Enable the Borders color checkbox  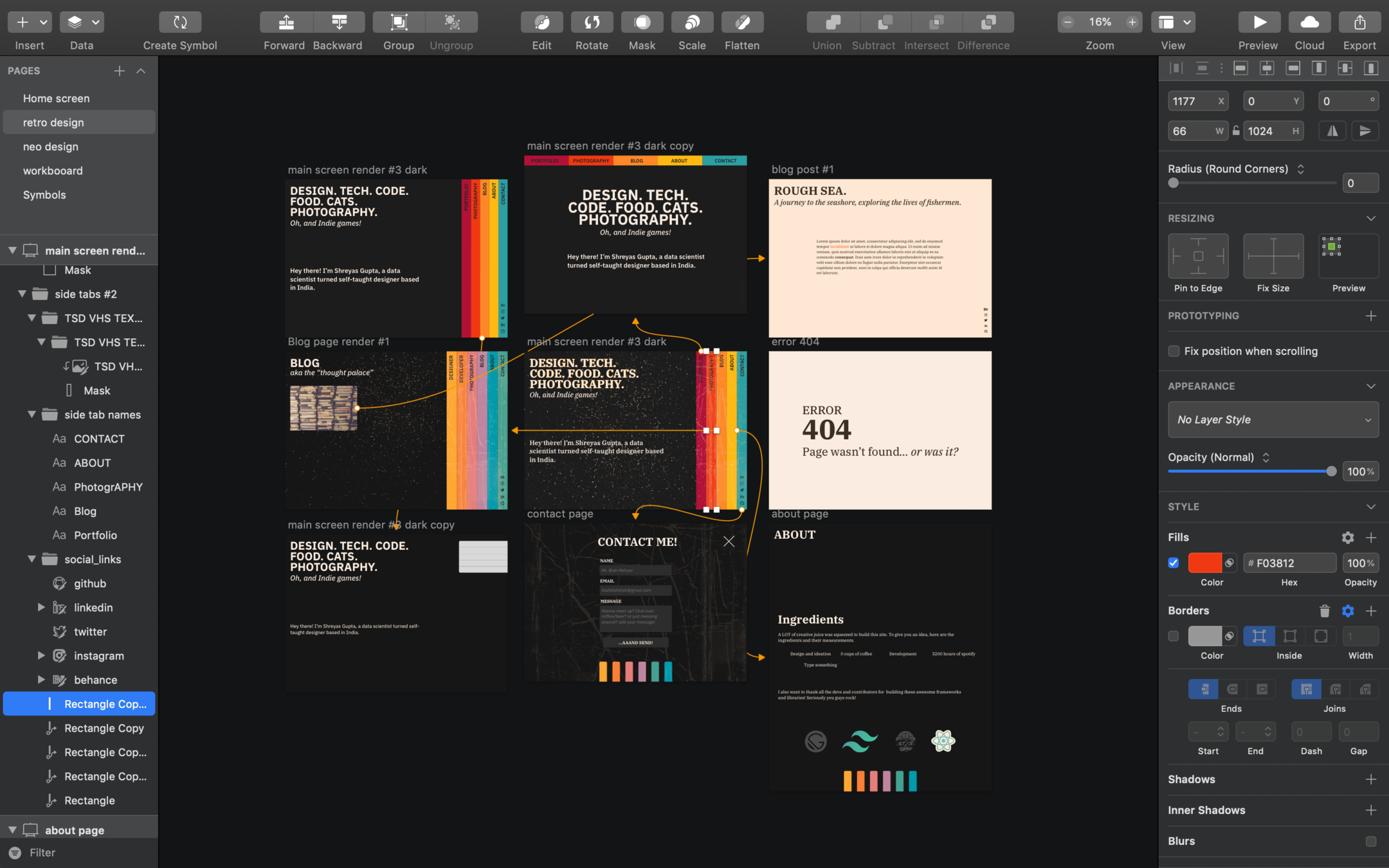tap(1174, 637)
